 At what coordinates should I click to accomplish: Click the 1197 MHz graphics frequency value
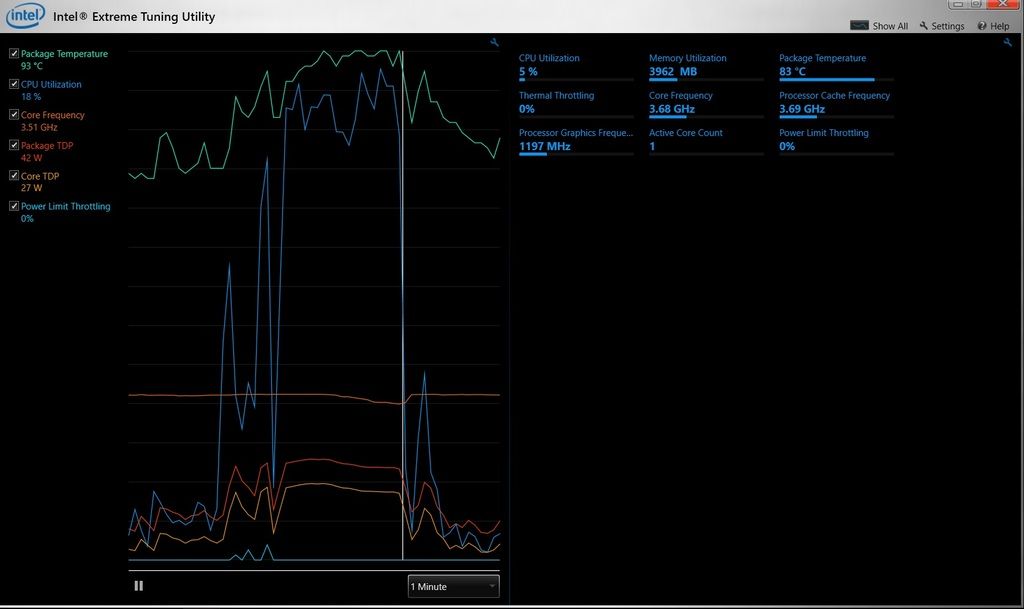pyautogui.click(x=544, y=146)
